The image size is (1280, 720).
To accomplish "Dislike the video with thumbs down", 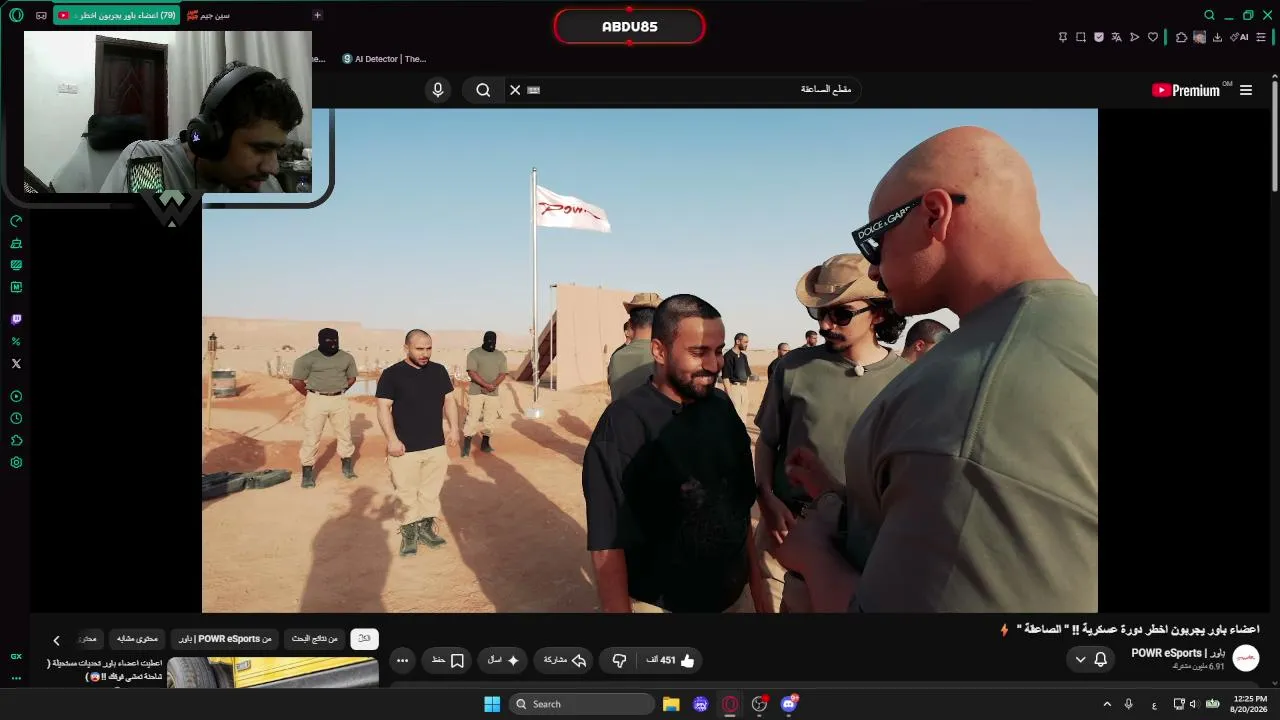I will [x=619, y=660].
